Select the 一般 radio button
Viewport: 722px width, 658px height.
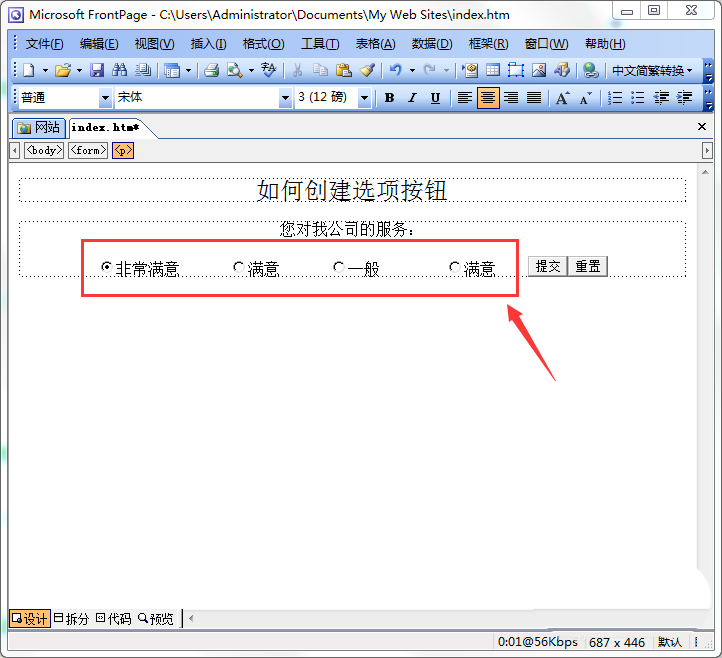pyautogui.click(x=338, y=267)
